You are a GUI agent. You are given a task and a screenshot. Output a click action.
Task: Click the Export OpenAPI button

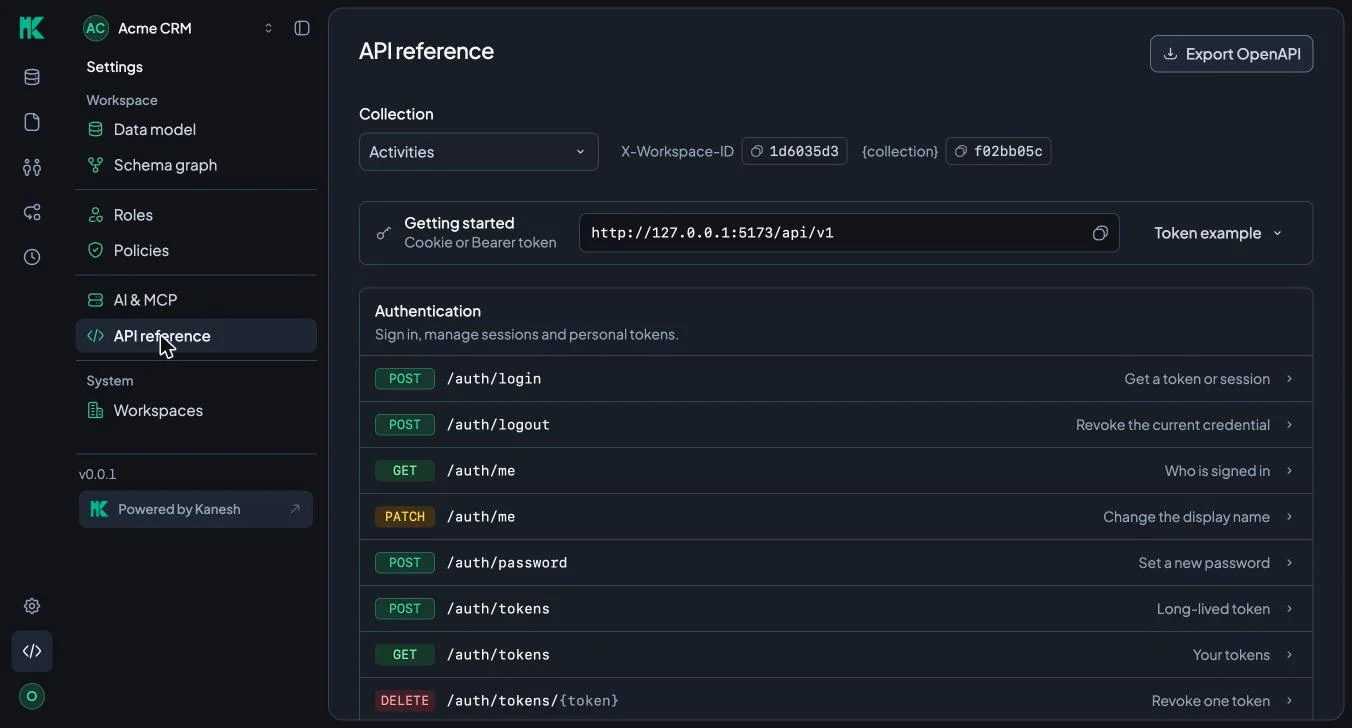click(1232, 54)
